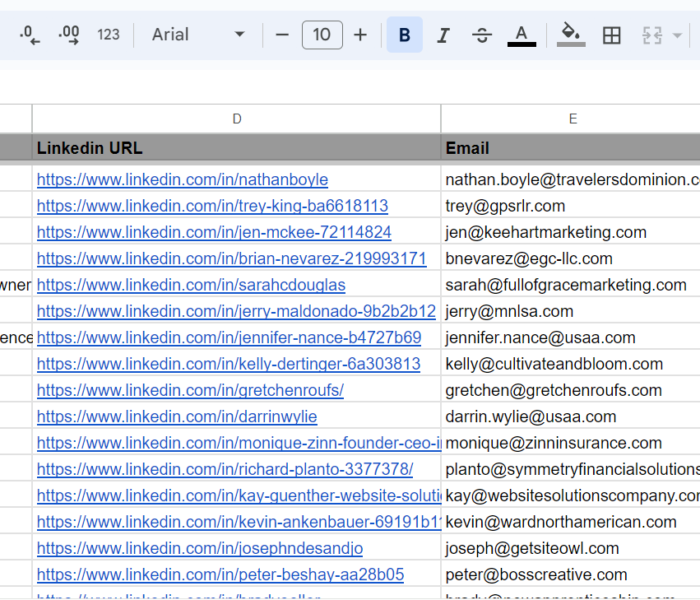
Task: Open the monique-zinn-founder-ceo LinkedIn link
Action: pyautogui.click(x=239, y=443)
